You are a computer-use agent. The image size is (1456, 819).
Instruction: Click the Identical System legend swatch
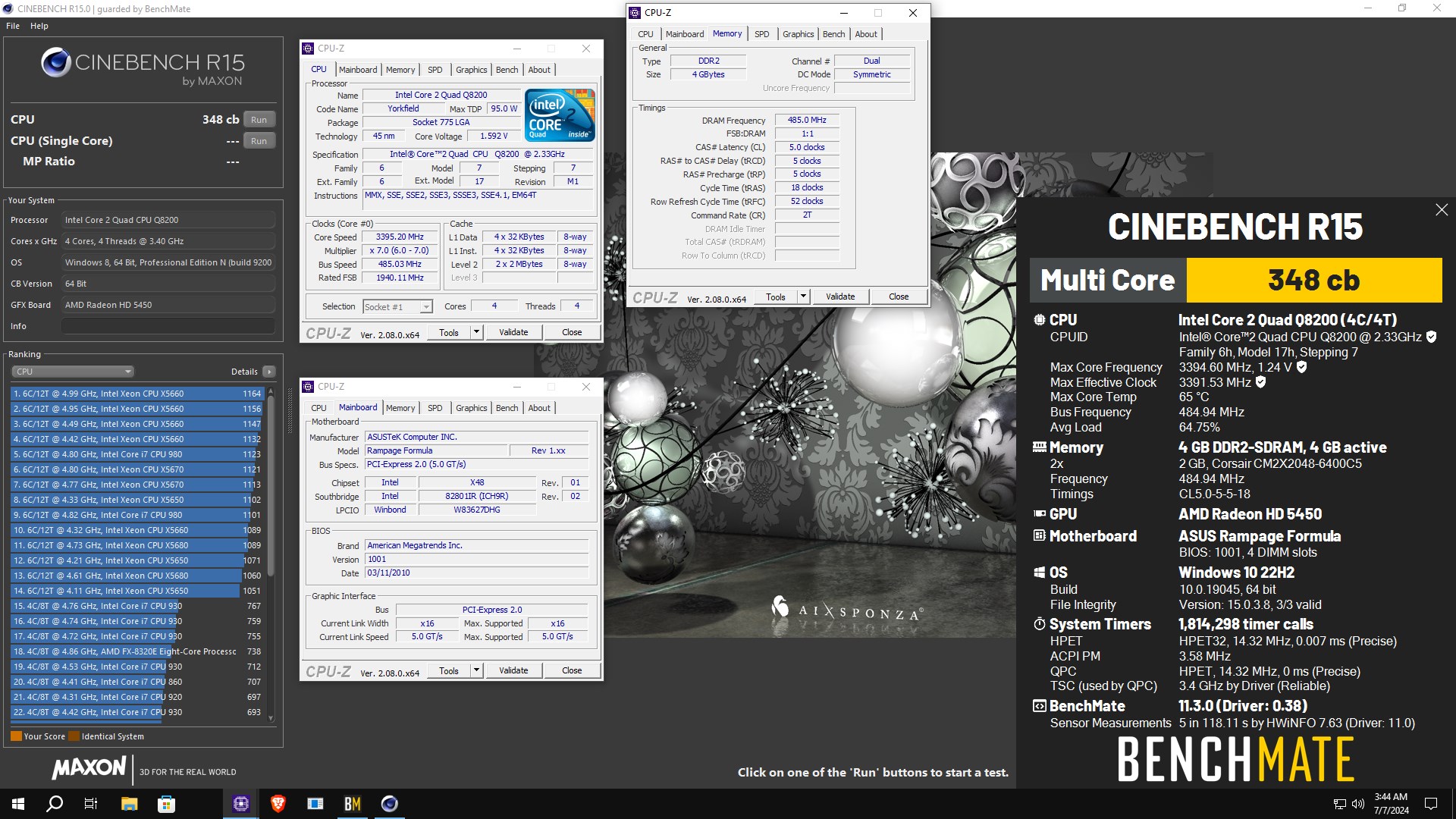74,736
